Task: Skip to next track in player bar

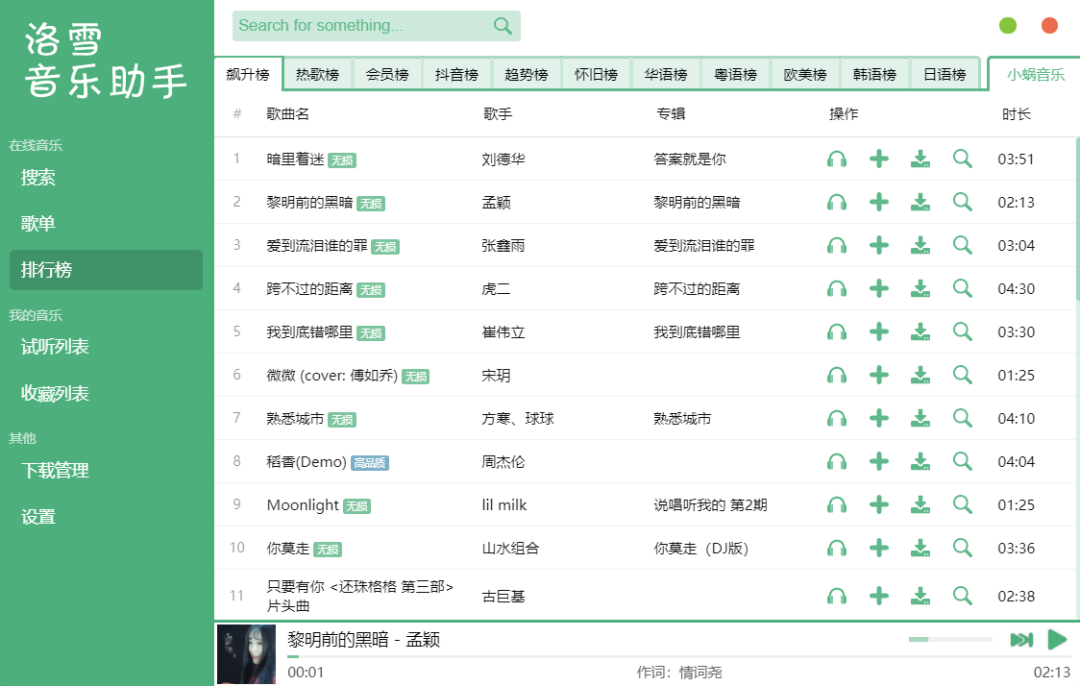Action: pyautogui.click(x=1021, y=640)
